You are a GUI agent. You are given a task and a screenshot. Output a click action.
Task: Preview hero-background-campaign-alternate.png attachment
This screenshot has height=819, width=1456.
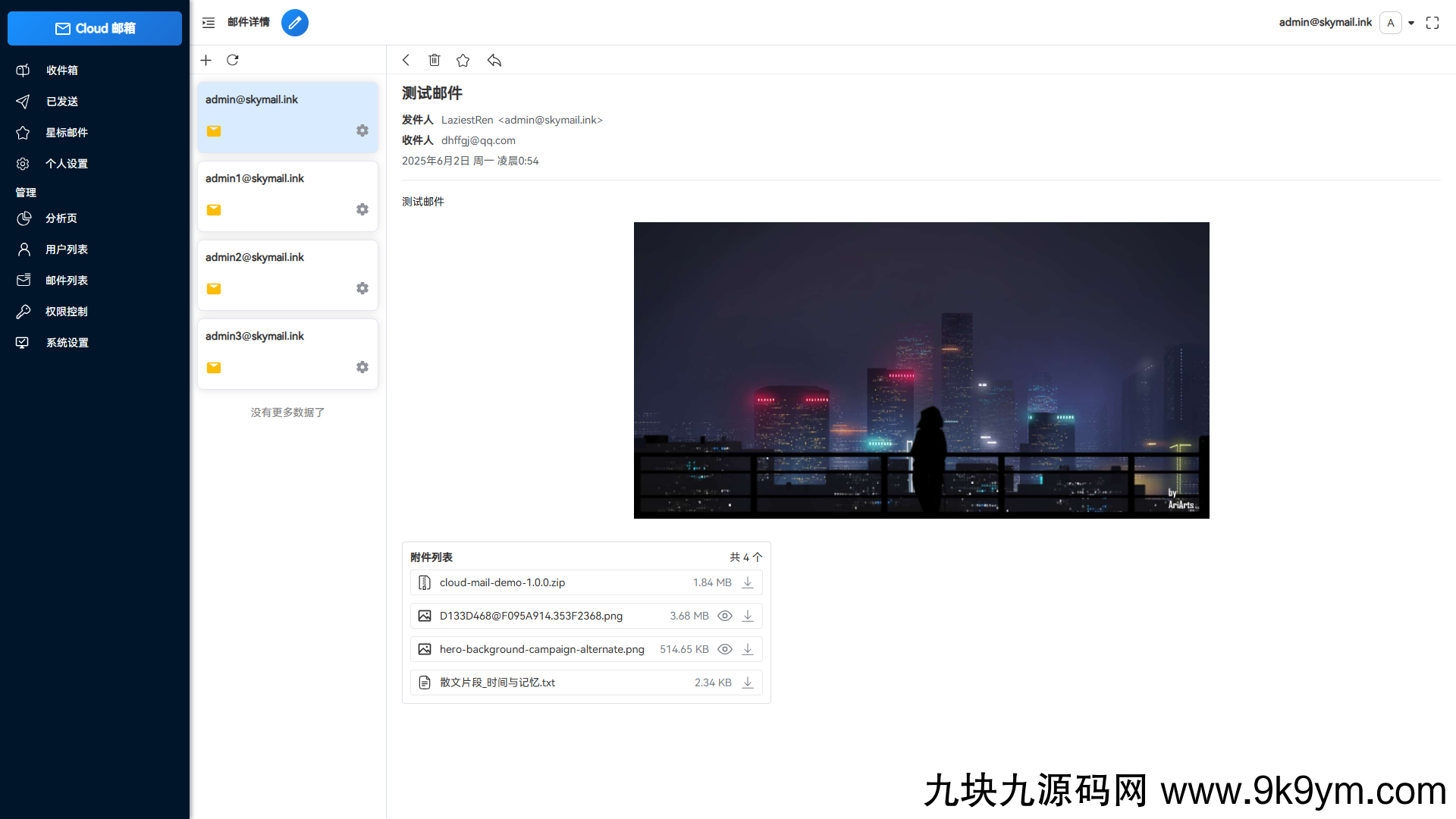click(725, 649)
